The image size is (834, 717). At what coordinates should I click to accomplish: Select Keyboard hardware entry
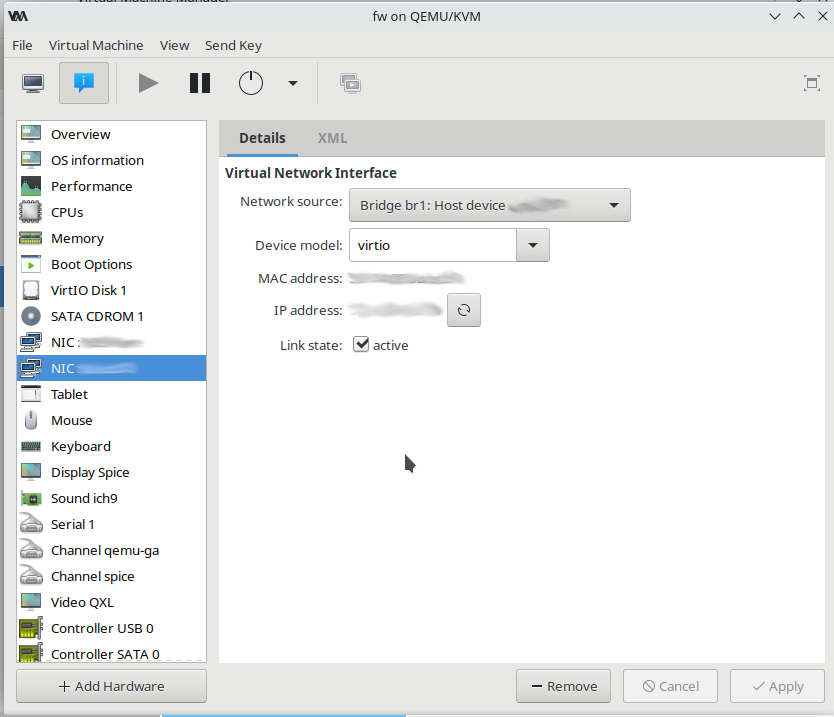point(112,446)
